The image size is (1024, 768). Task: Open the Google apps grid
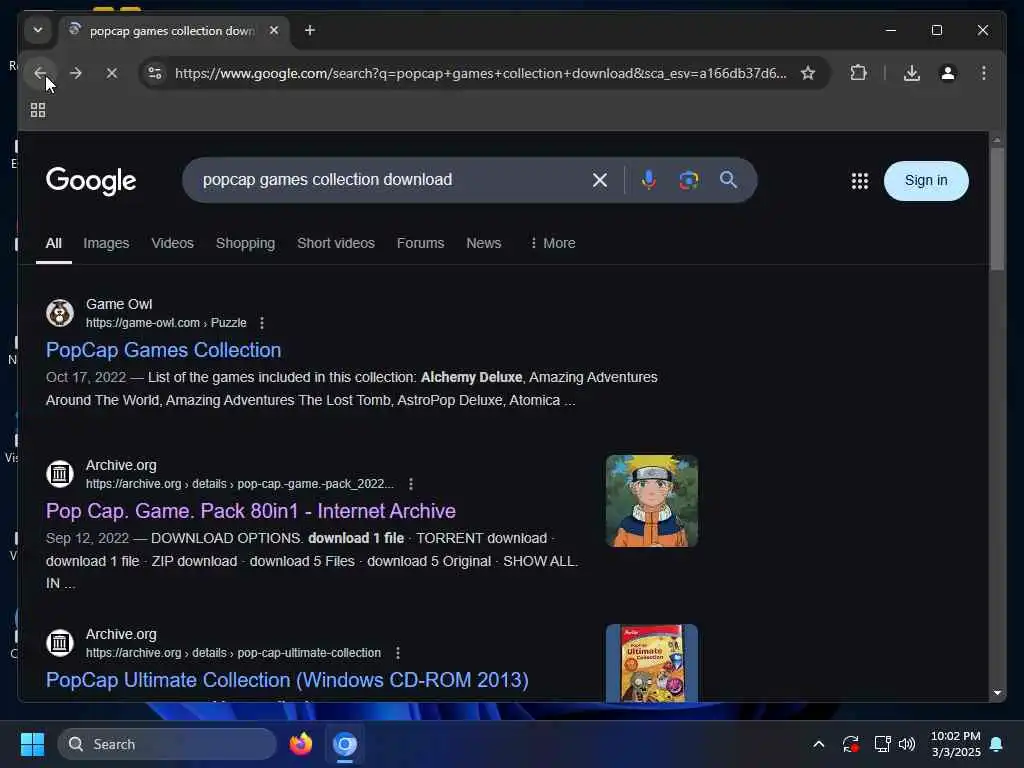[x=859, y=181]
